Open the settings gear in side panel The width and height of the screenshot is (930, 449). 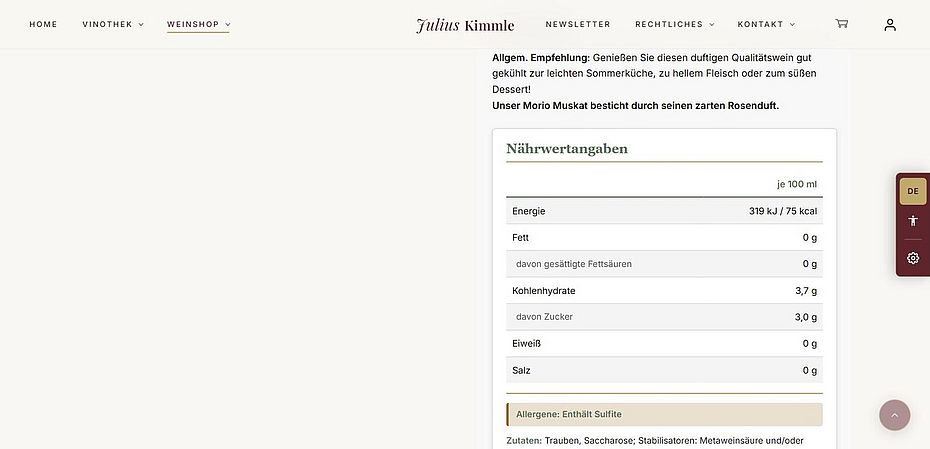pos(913,258)
